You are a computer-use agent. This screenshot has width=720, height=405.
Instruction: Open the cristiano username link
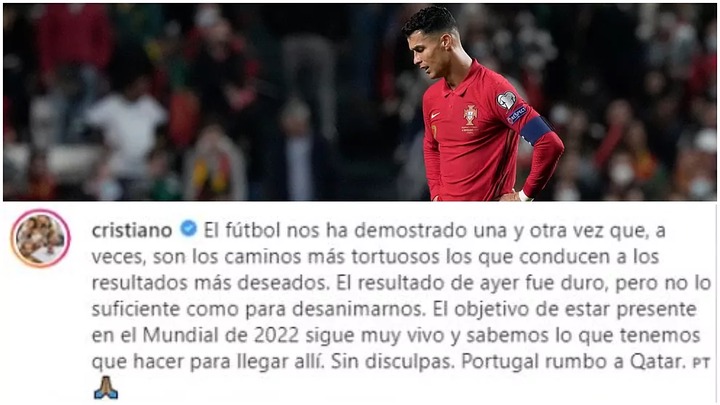pos(132,230)
